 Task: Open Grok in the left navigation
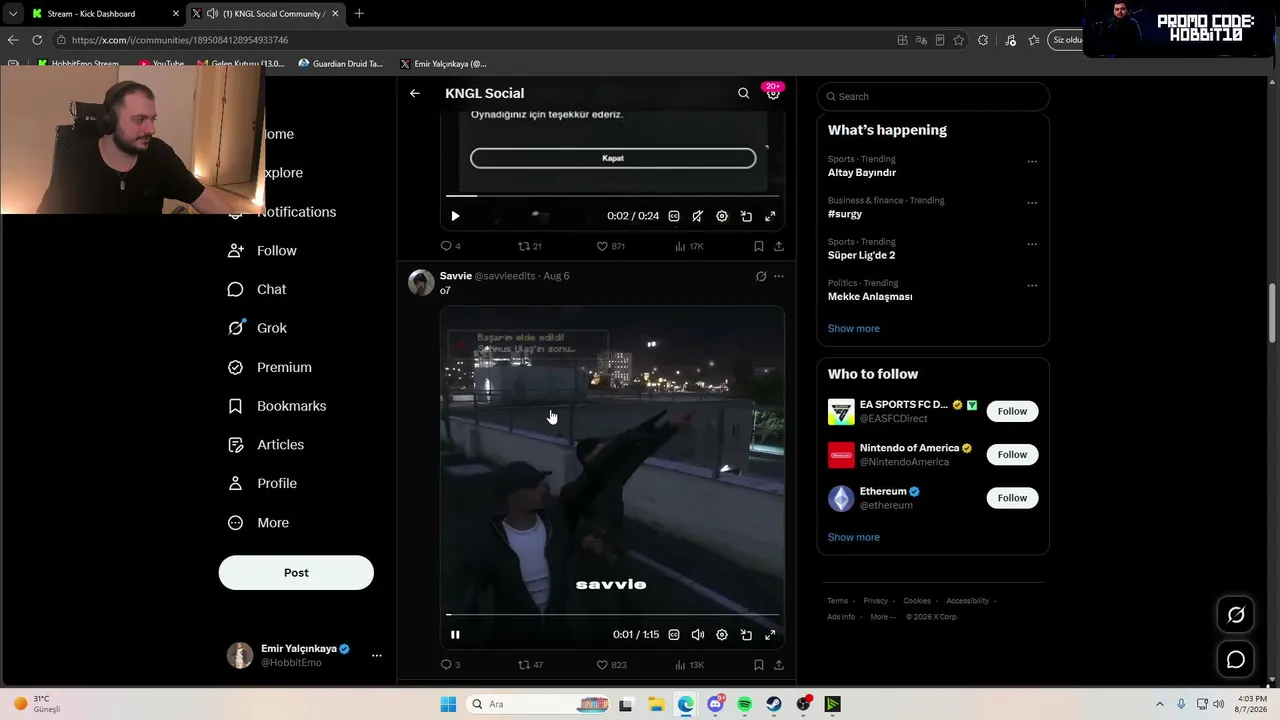tap(257, 328)
